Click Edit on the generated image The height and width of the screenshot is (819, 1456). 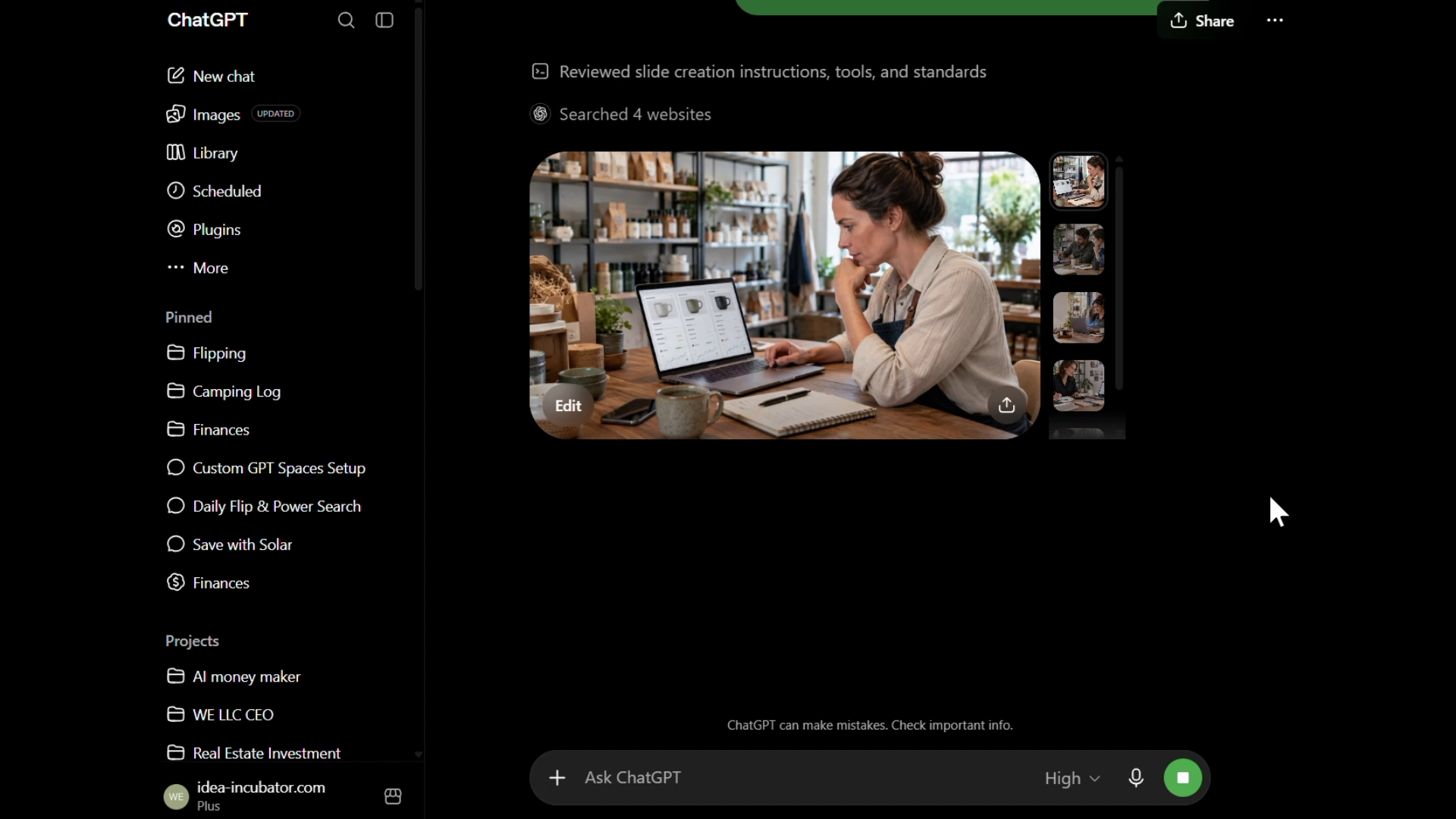(x=568, y=406)
